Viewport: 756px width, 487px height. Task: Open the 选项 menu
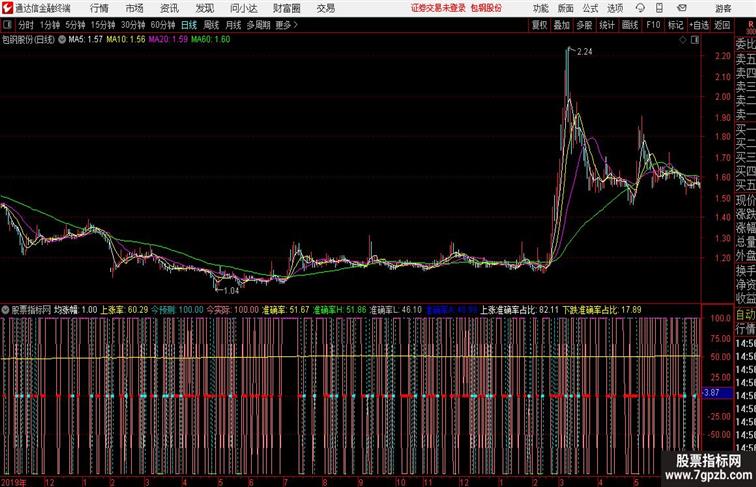(615, 8)
